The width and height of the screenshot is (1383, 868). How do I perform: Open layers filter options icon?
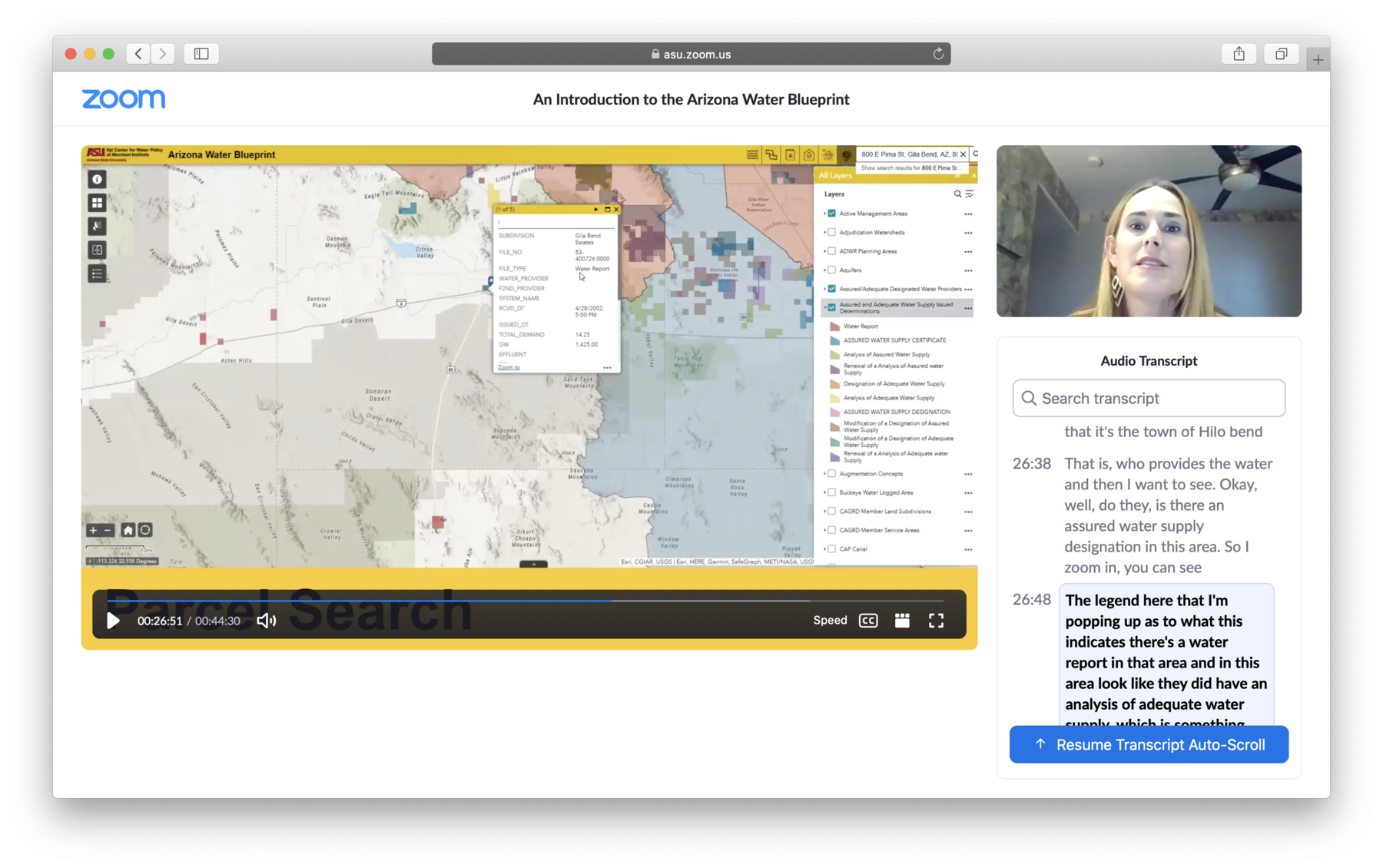point(969,194)
